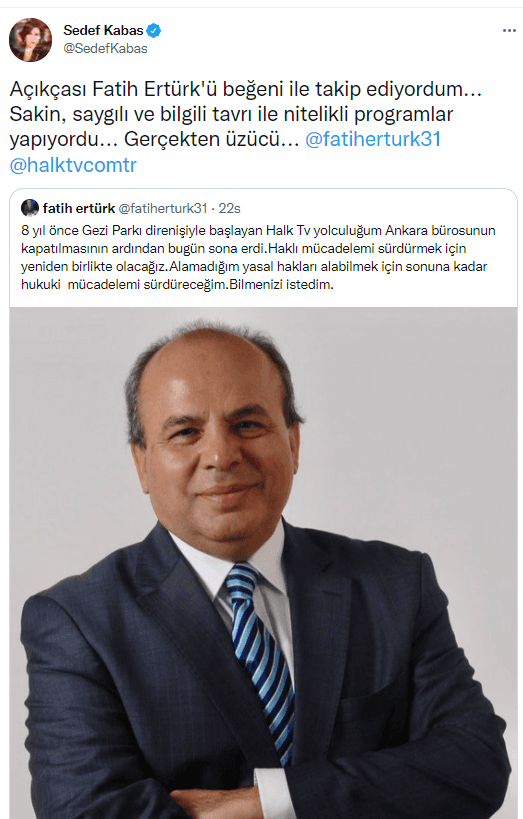This screenshot has height=819, width=523.
Task: Click gray @fatiherturk31 handle in quoted header
Action: pos(163,208)
